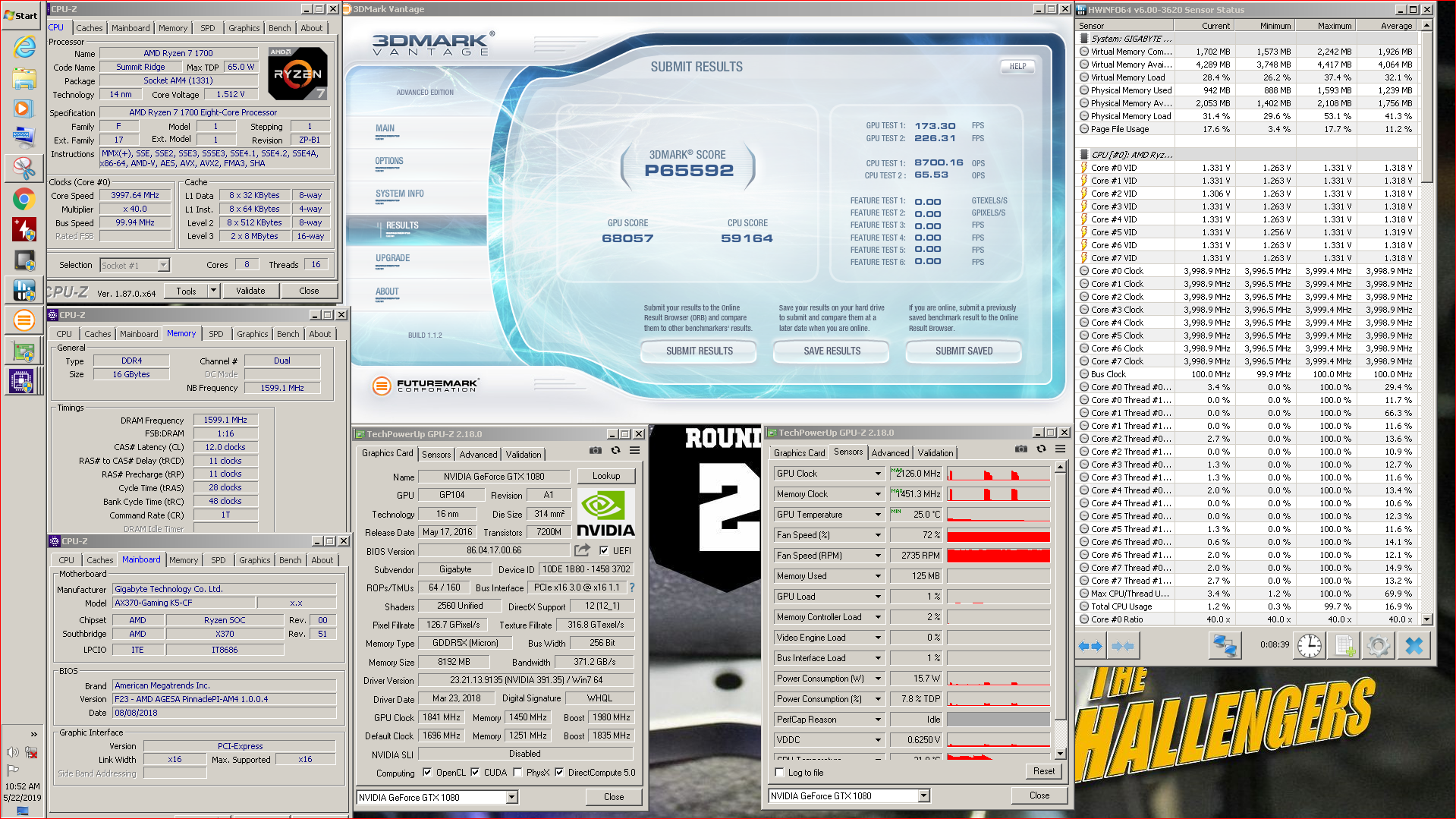
Task: Switch to the orange 3DMark taskbar icon
Action: coord(24,320)
